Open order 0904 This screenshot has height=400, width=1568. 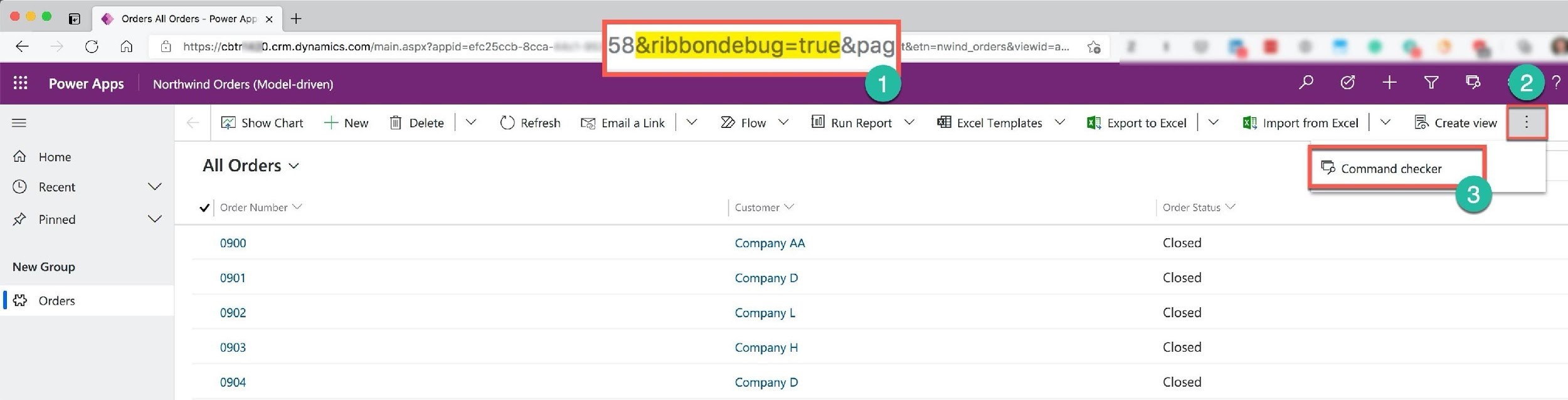tap(233, 382)
